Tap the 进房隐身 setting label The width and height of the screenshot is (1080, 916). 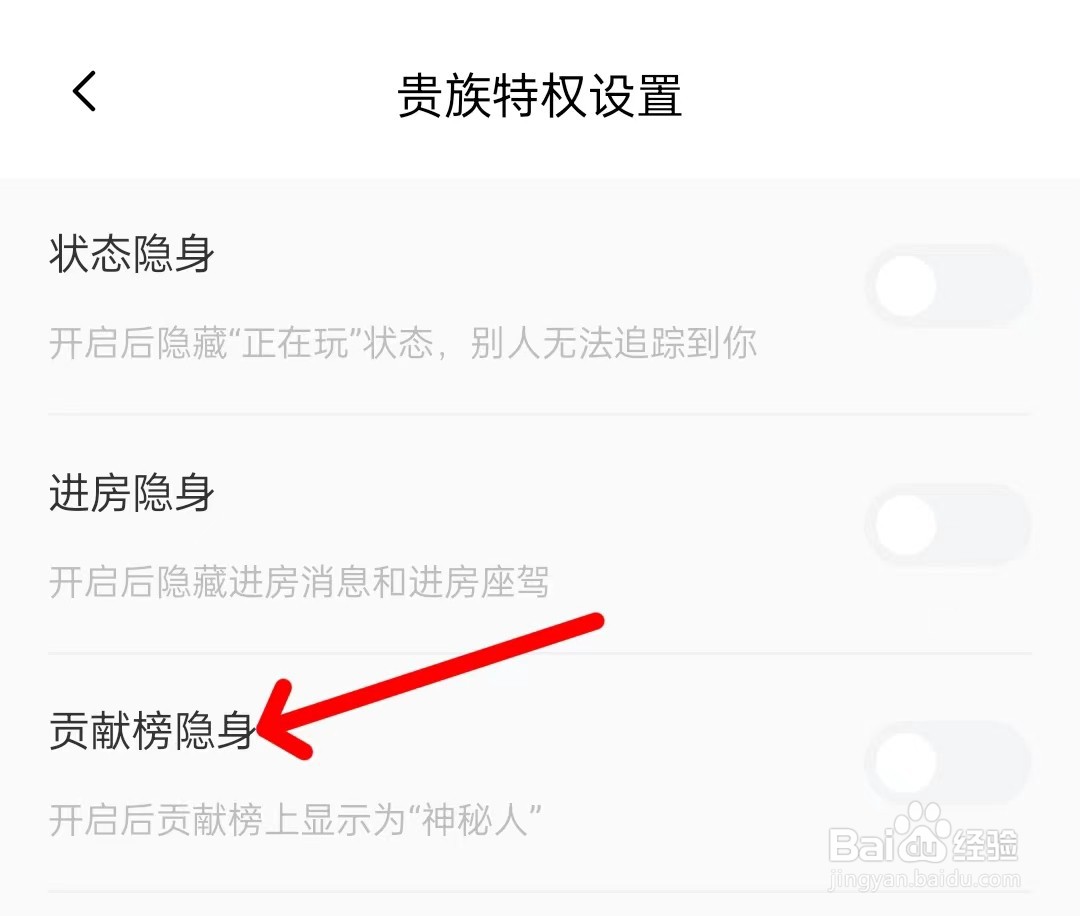pyautogui.click(x=132, y=493)
